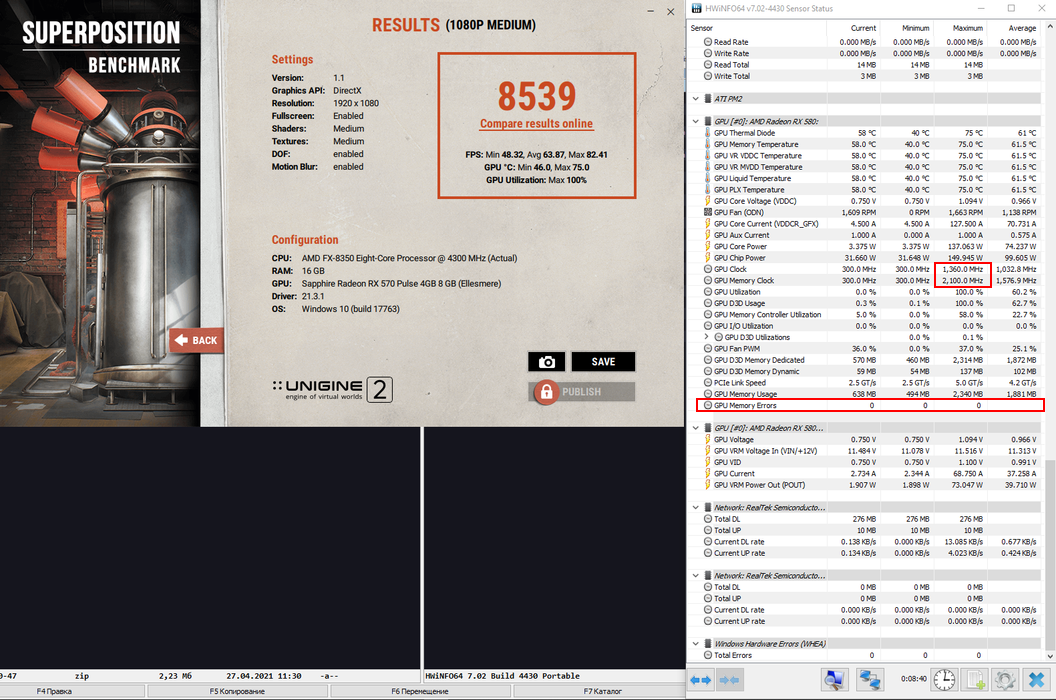Click the lock icon on Publish button
This screenshot has width=1056, height=700.
tap(546, 391)
